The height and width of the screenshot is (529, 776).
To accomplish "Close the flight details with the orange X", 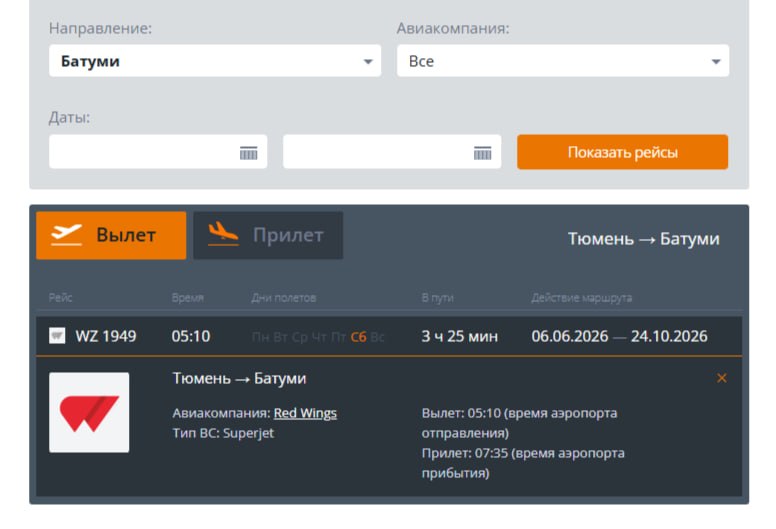I will click(722, 378).
